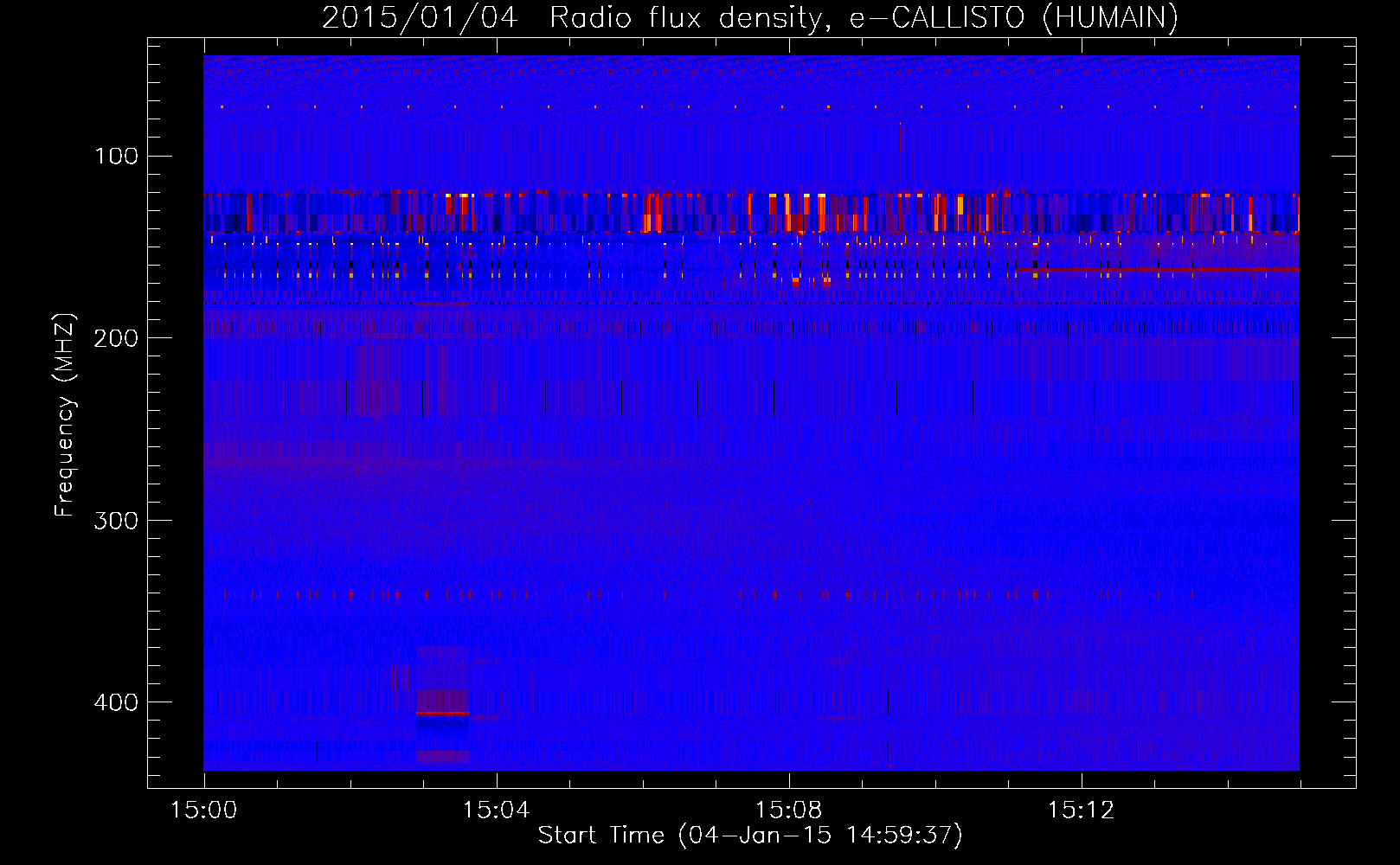Click the bright red line near 405 MHz
The width and height of the screenshot is (1400, 865).
click(442, 713)
